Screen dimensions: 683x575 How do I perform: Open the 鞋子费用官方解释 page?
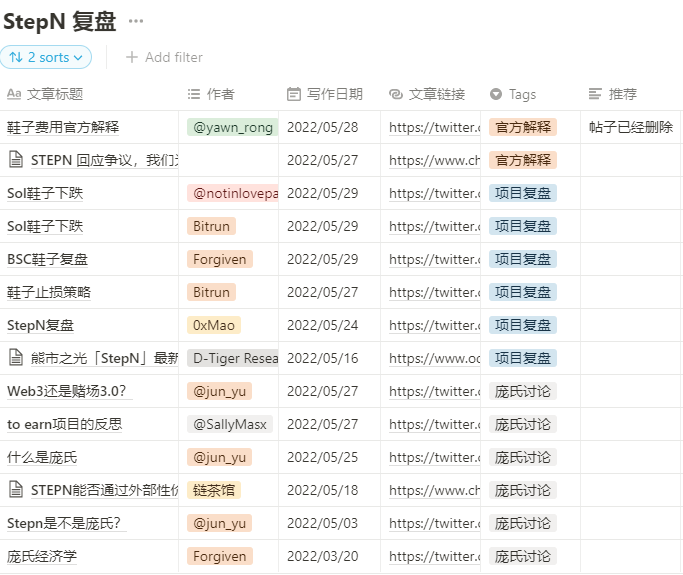pos(63,127)
